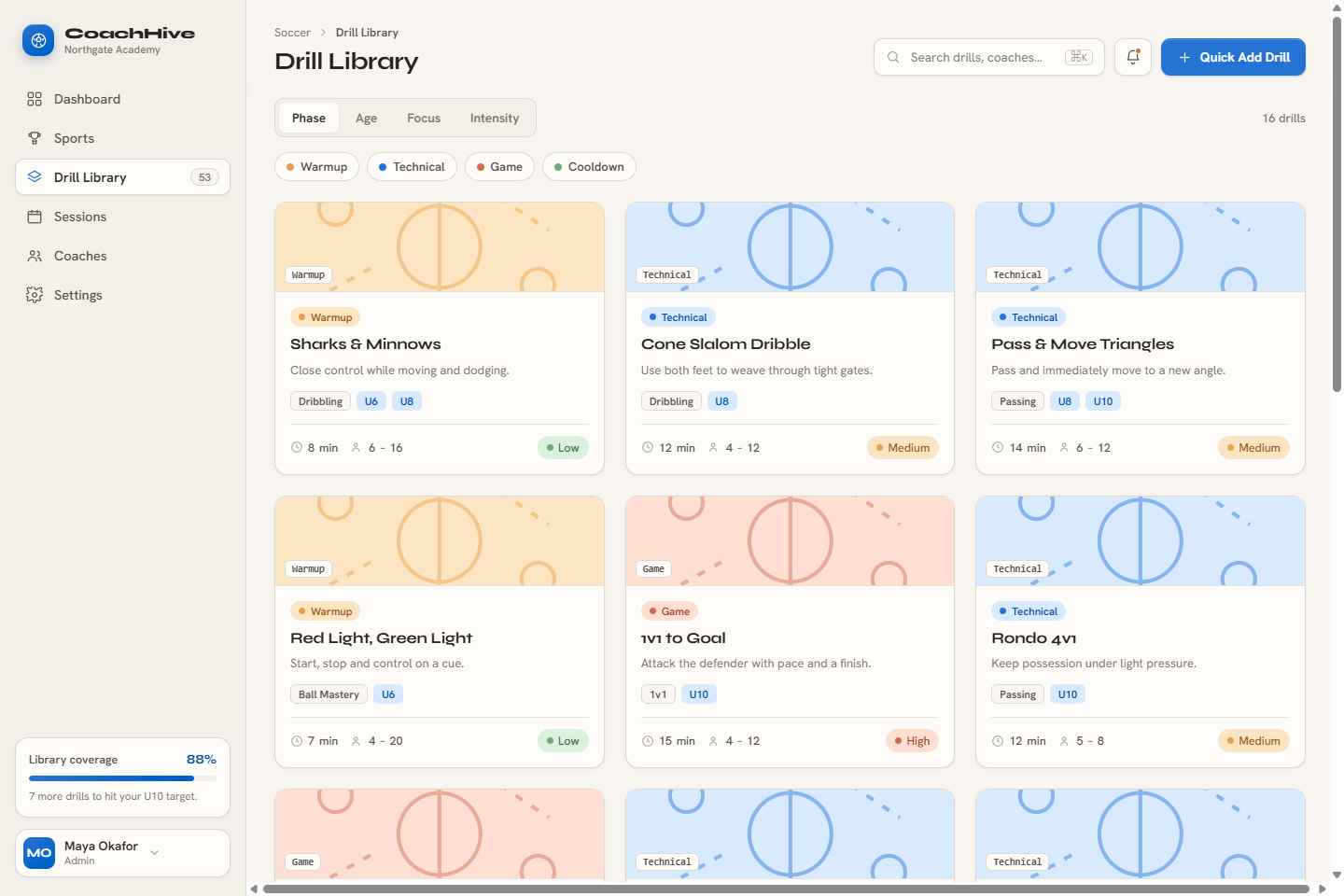Click the Warmup pill on Red Light card
Image resolution: width=1344 pixels, height=896 pixels.
tap(325, 611)
